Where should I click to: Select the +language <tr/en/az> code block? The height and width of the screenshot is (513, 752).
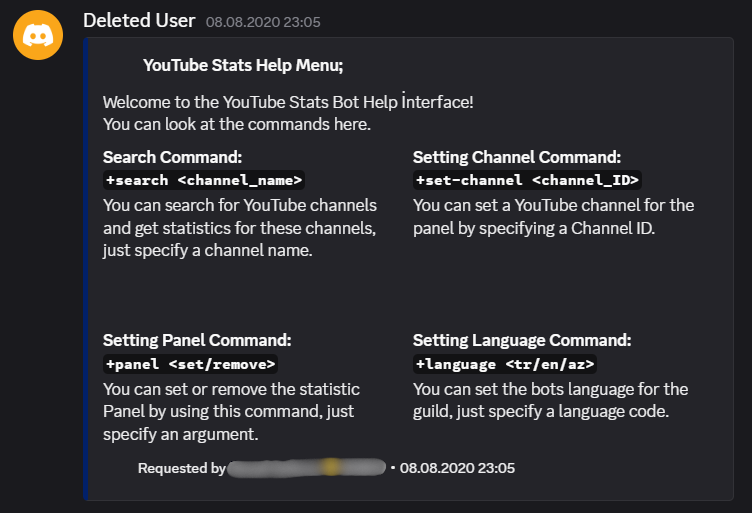(505, 364)
